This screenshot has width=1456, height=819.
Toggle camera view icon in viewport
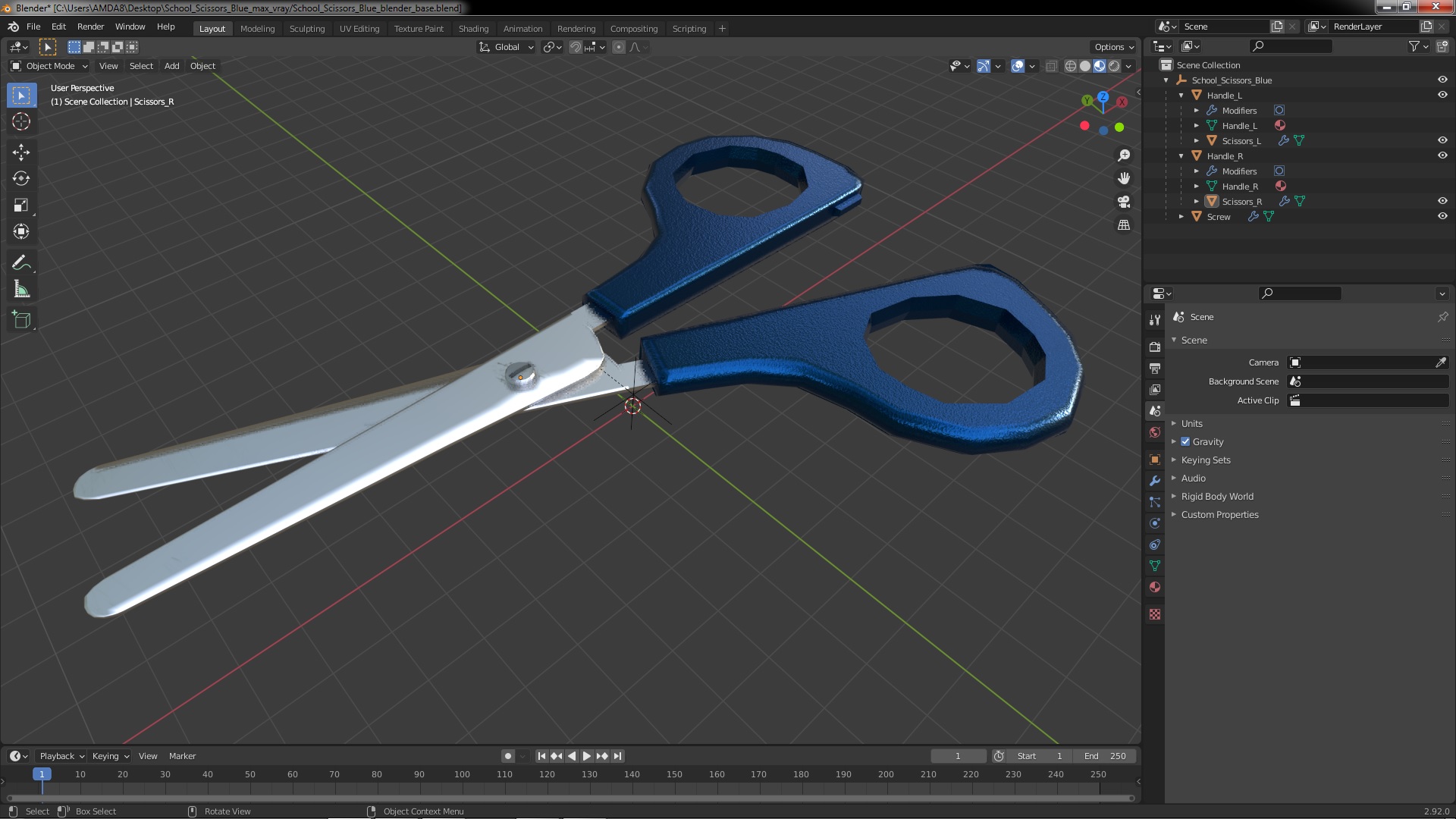[x=1124, y=202]
